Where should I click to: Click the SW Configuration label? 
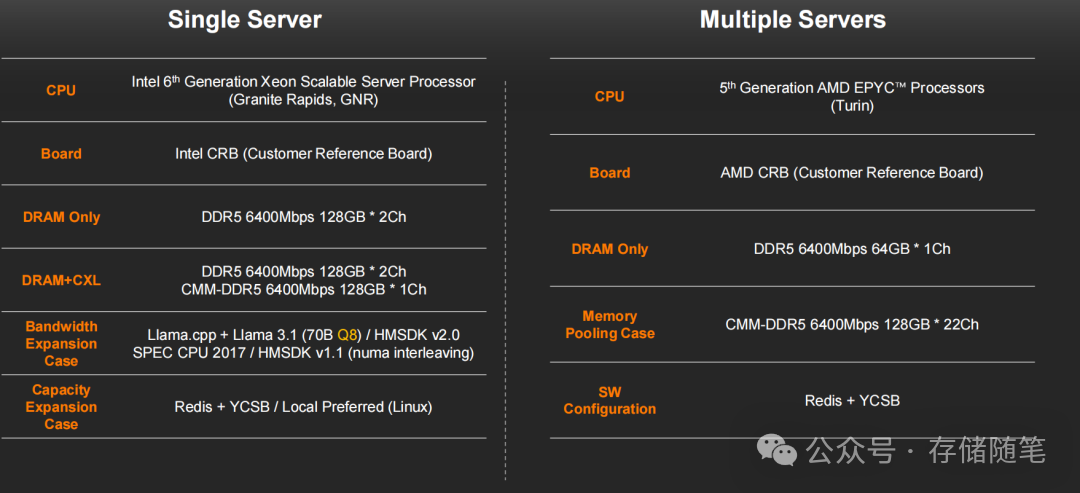pos(609,400)
